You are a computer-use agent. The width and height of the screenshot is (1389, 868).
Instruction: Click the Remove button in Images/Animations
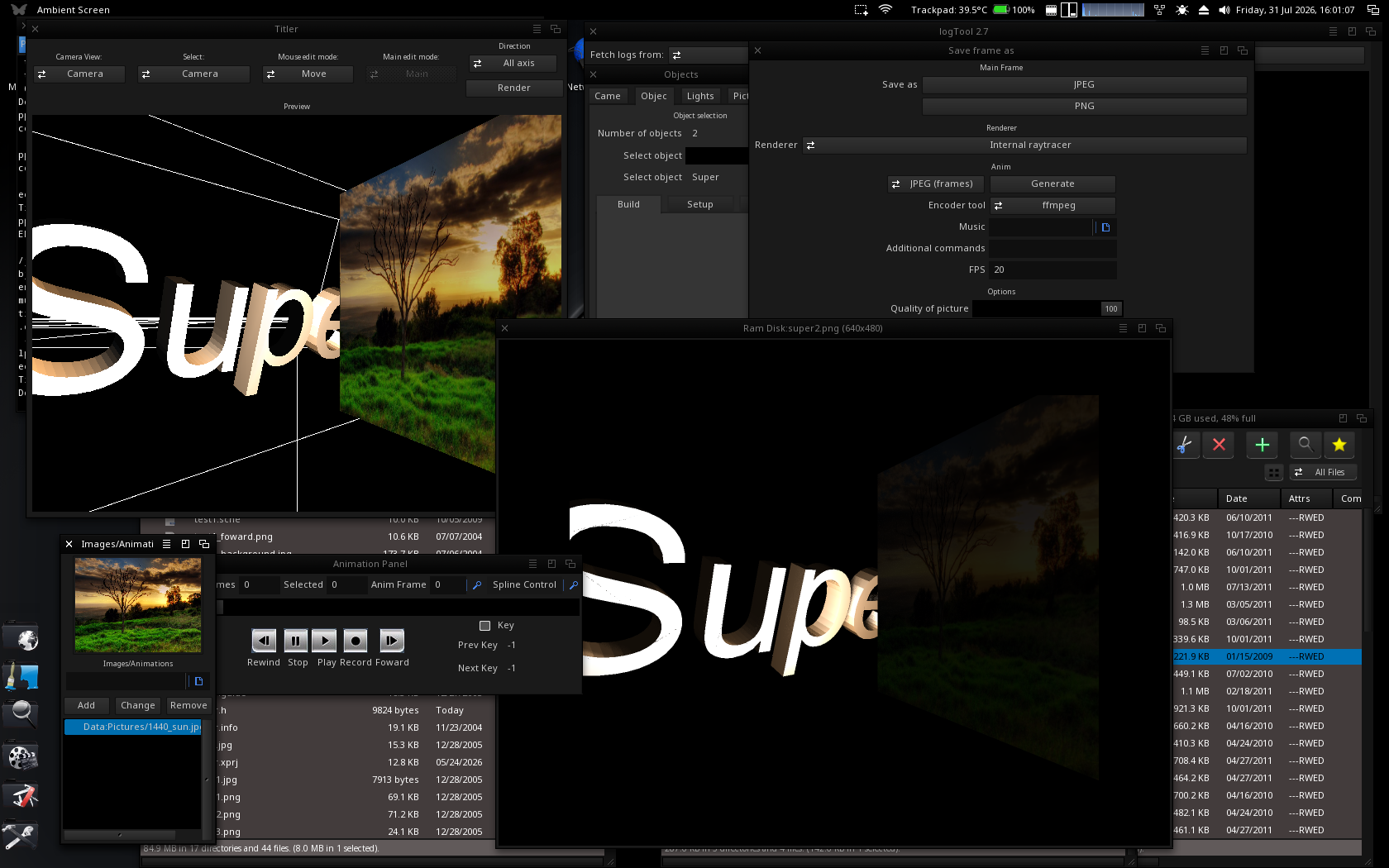189,705
